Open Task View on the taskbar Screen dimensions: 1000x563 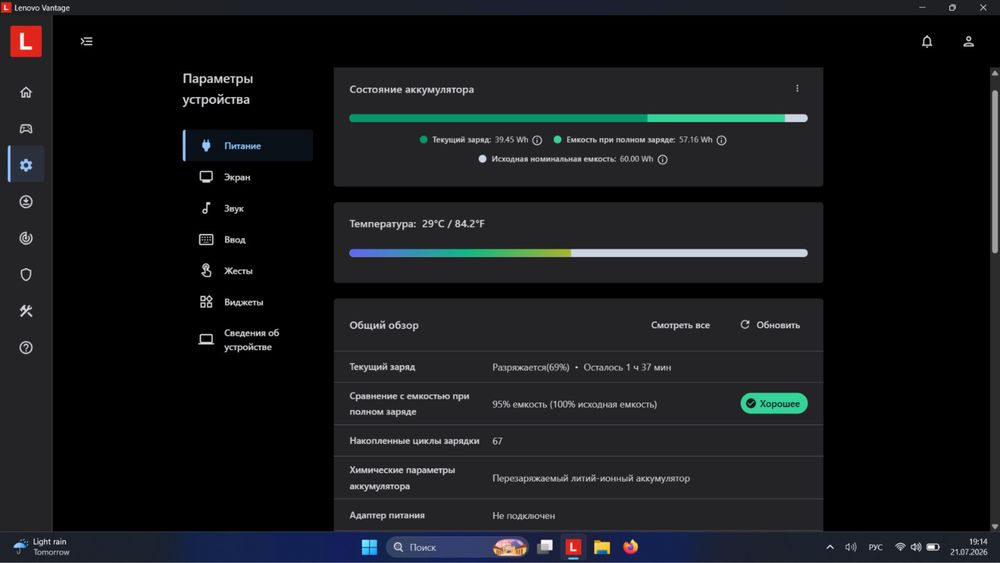[x=545, y=547]
